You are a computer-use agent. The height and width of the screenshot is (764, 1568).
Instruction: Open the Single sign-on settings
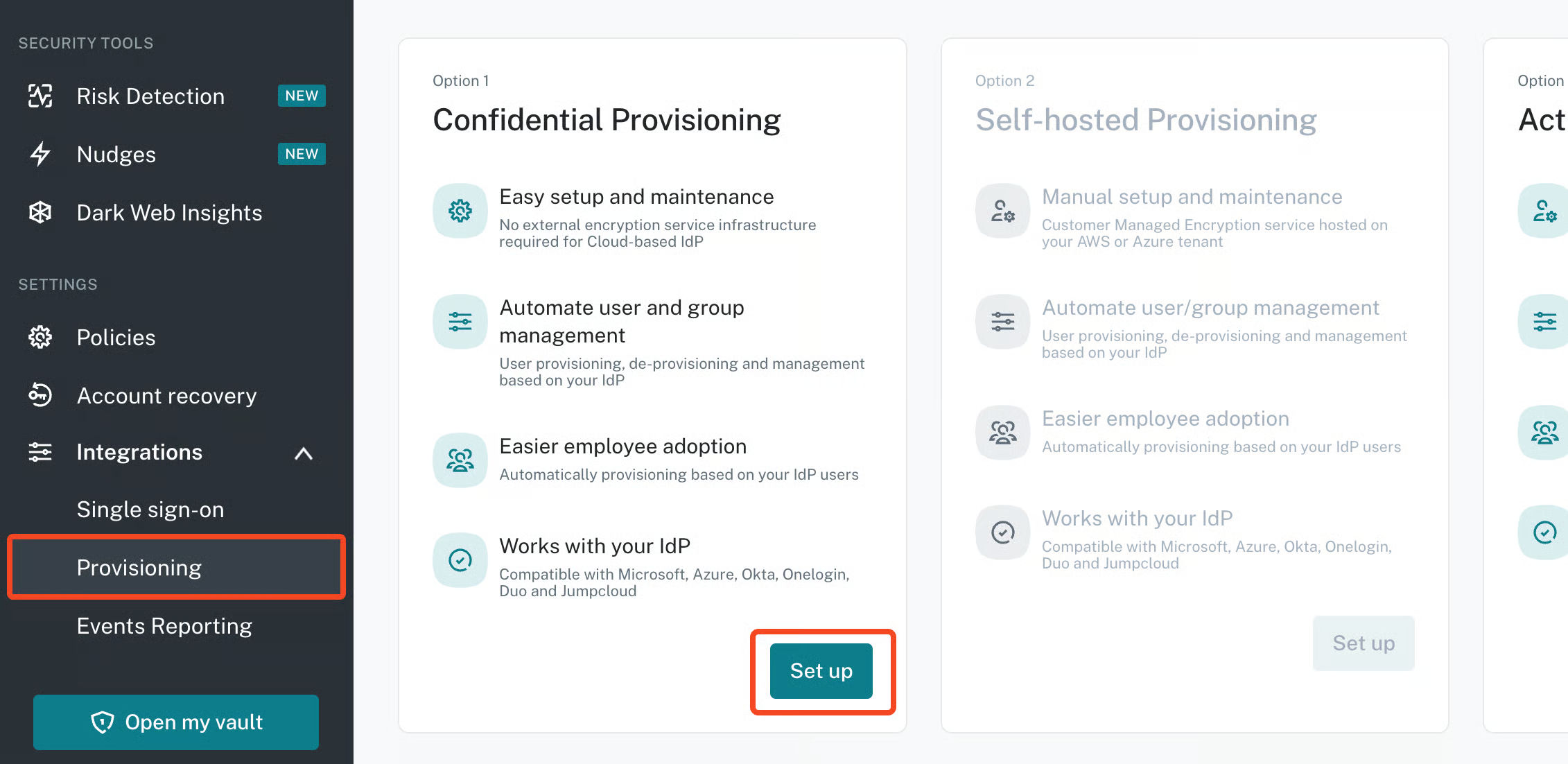pos(150,510)
